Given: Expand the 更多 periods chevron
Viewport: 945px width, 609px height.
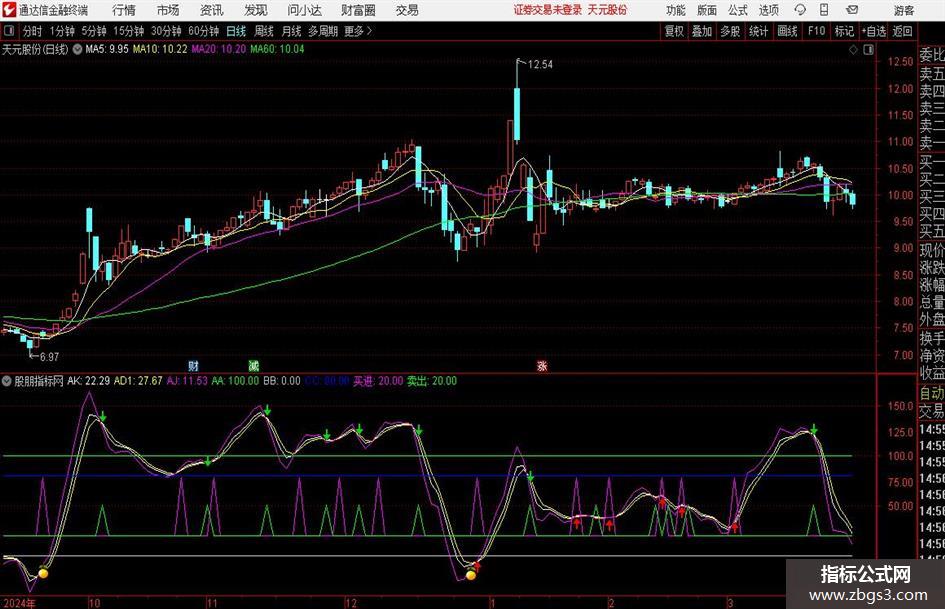Looking at the screenshot, I should [369, 31].
